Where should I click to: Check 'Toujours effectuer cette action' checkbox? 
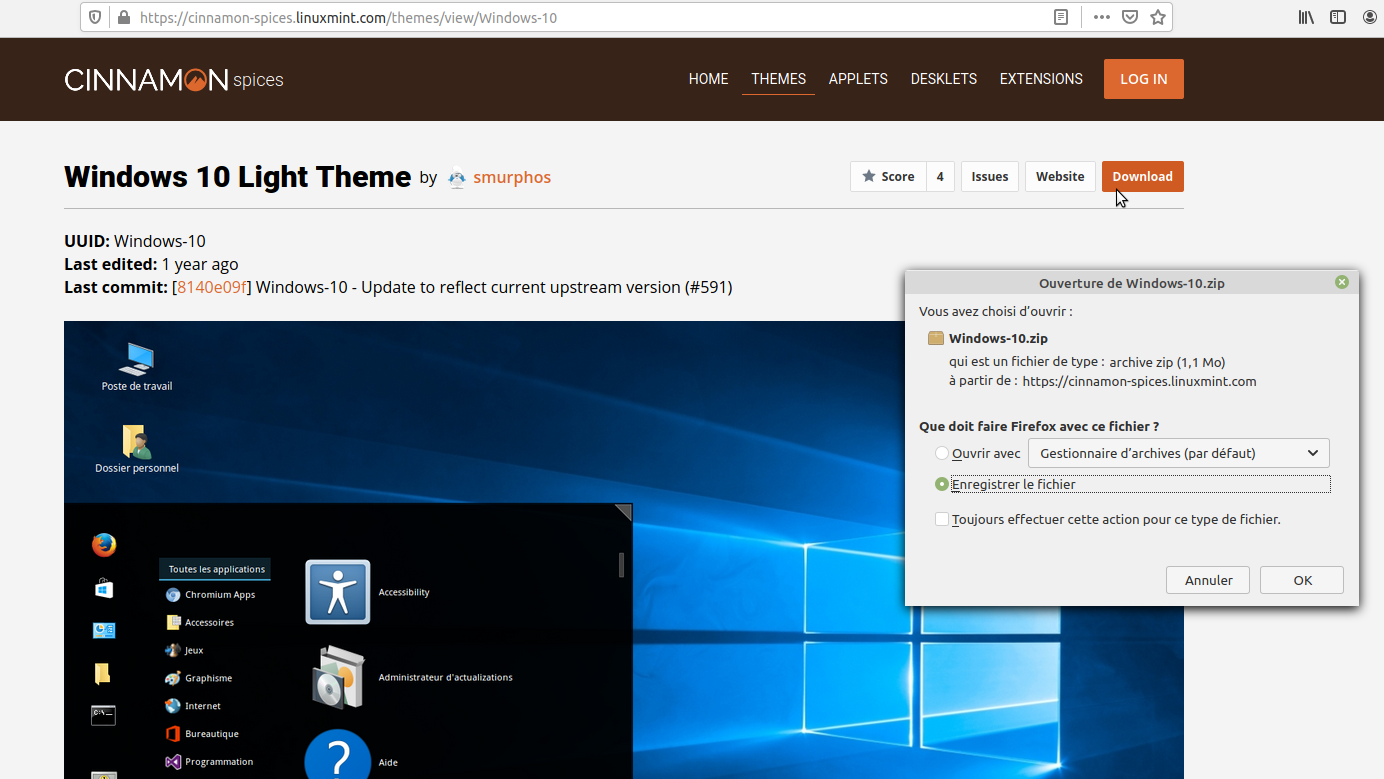[942, 519]
